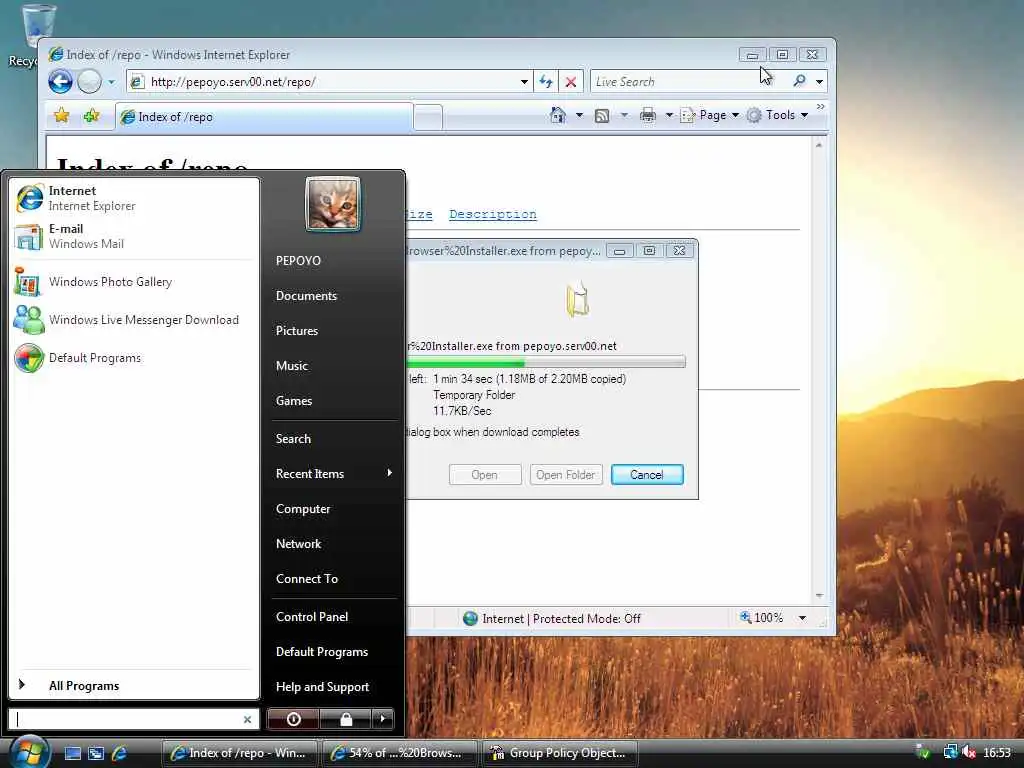Click the IE vertical scrollbar up arrow
The image size is (1024, 768).
(819, 145)
